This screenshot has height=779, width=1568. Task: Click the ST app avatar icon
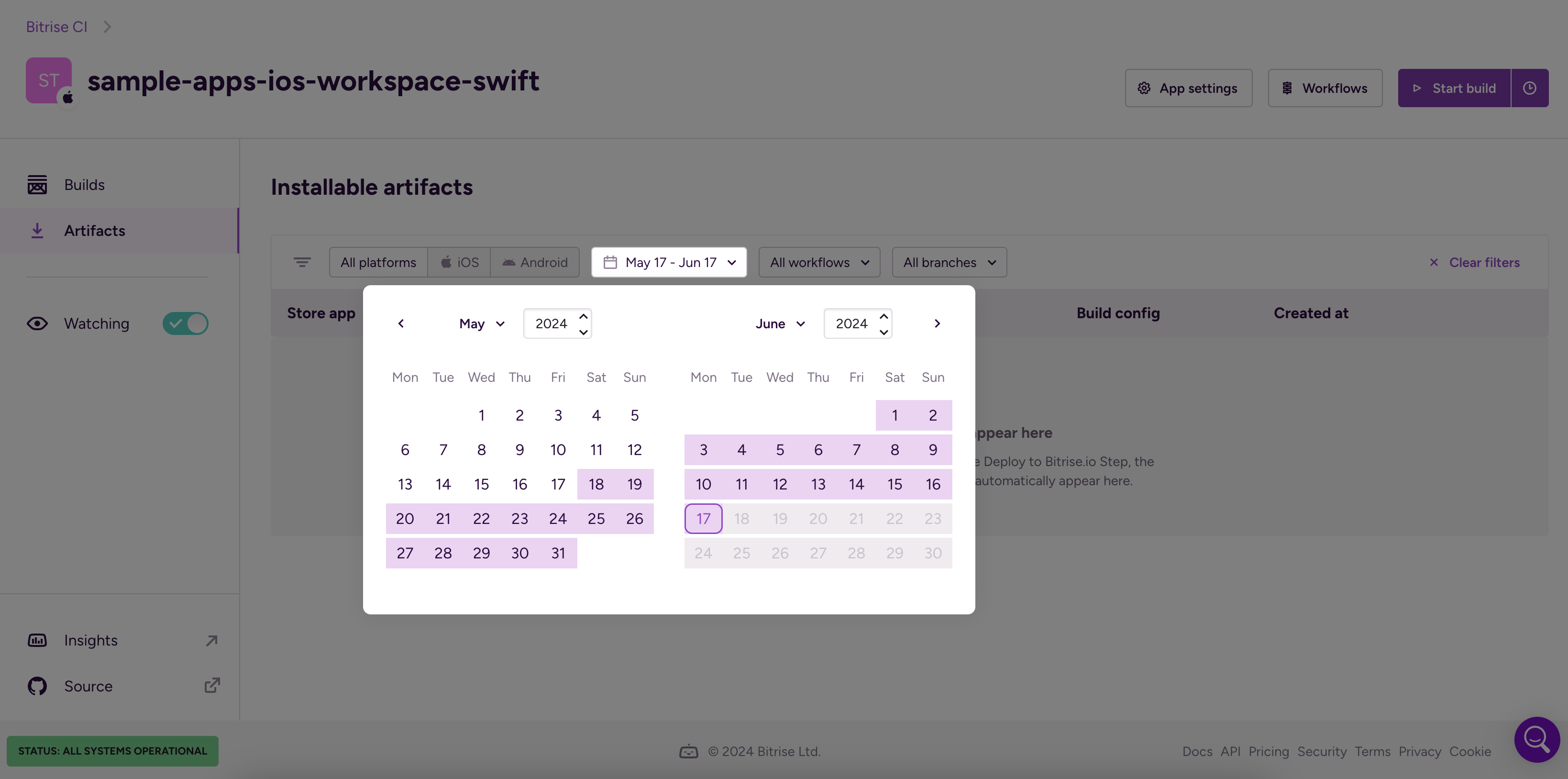49,80
